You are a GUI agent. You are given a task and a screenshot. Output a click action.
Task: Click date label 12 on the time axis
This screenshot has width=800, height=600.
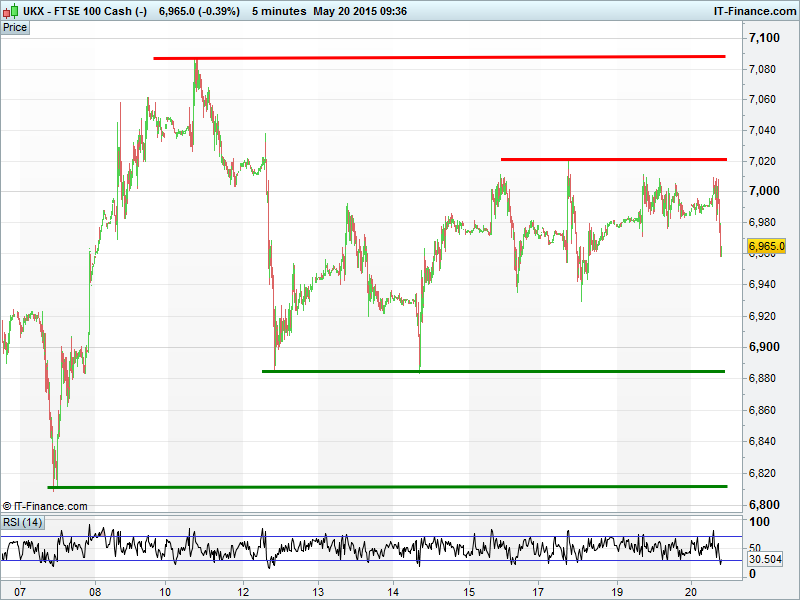[x=243, y=590]
